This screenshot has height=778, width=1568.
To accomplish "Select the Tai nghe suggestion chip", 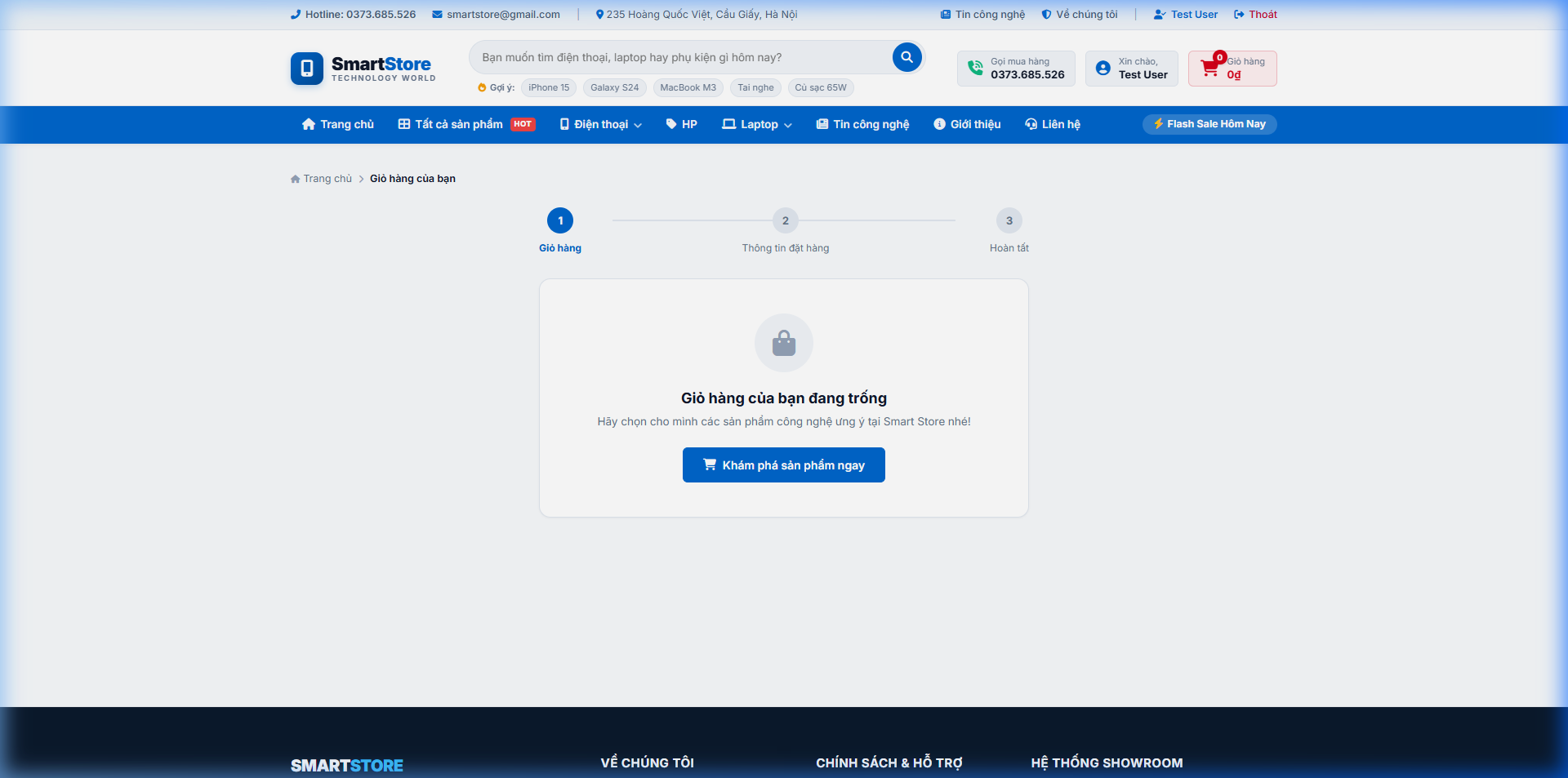I will [x=755, y=87].
